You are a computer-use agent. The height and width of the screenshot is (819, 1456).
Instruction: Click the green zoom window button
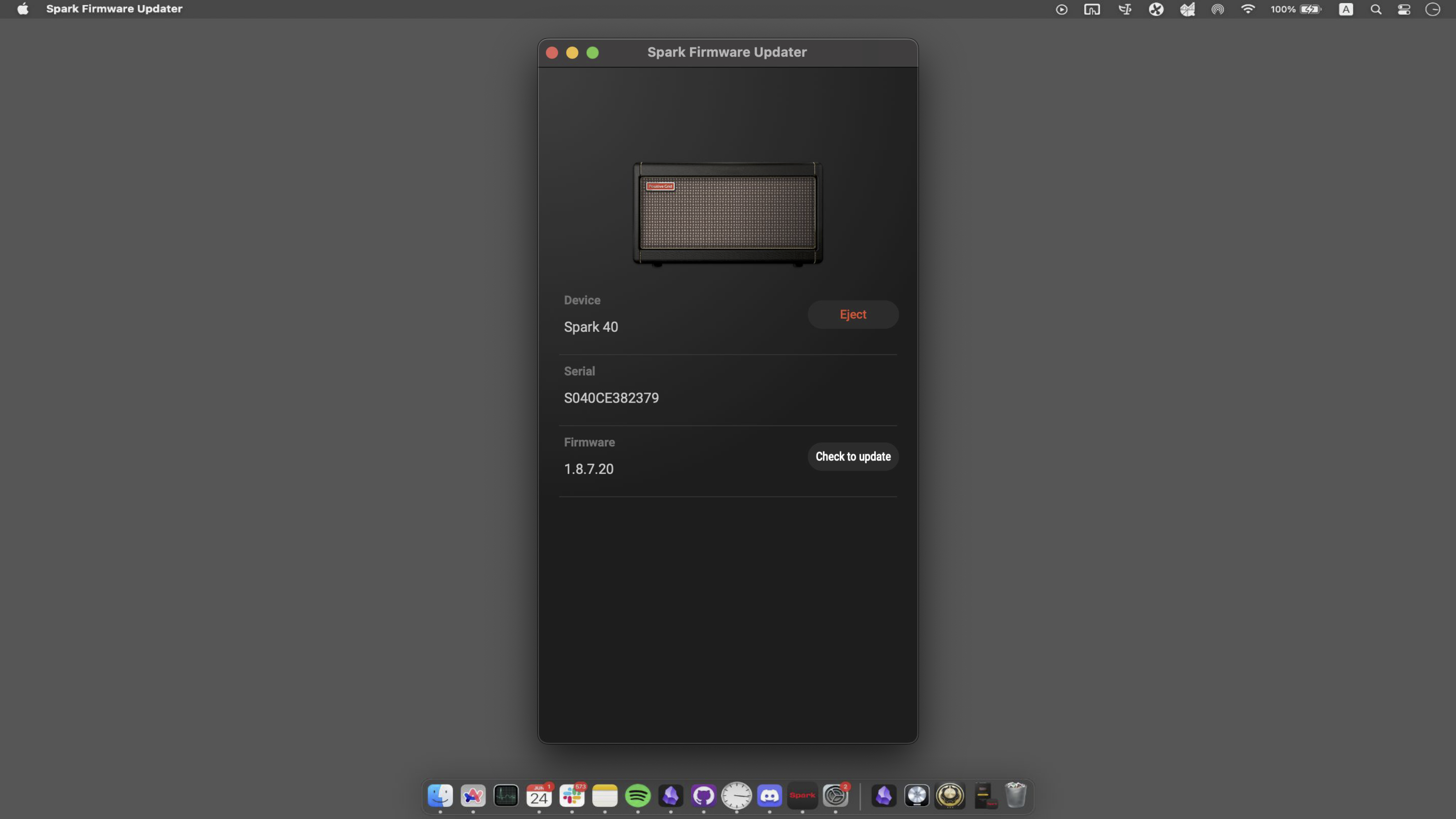tap(592, 53)
